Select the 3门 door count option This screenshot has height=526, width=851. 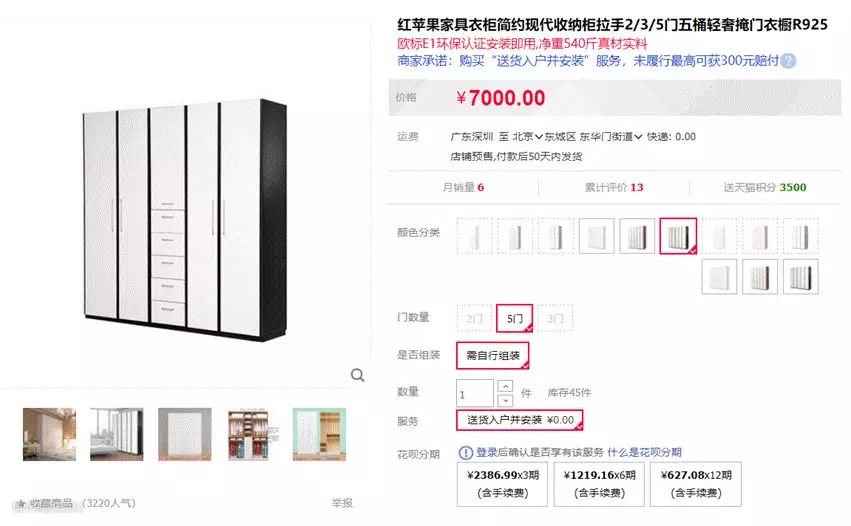click(x=555, y=318)
